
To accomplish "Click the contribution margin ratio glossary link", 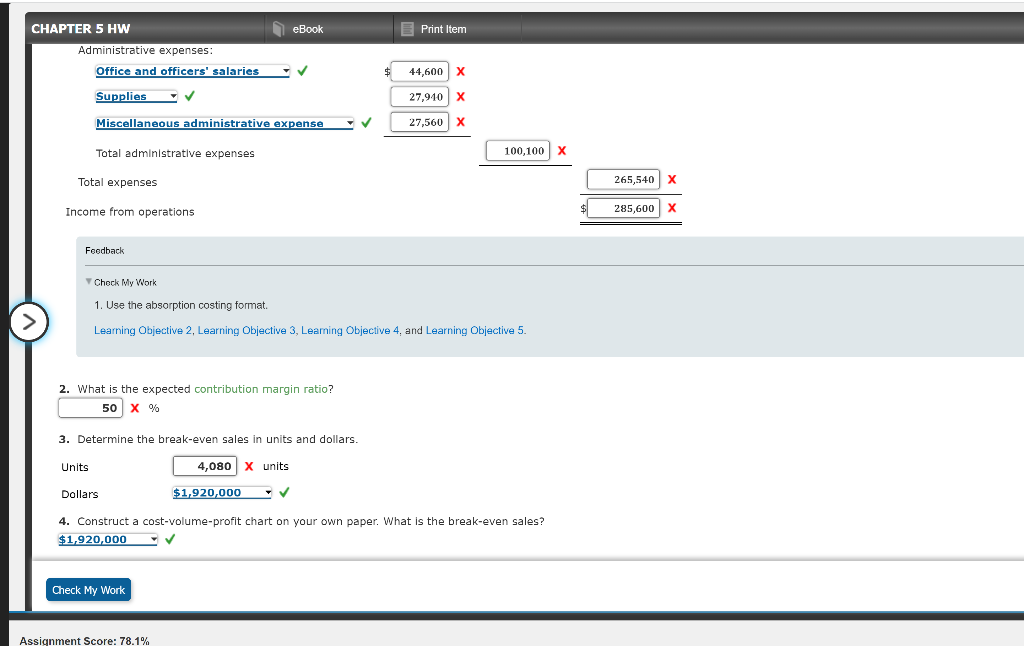I will [x=261, y=389].
